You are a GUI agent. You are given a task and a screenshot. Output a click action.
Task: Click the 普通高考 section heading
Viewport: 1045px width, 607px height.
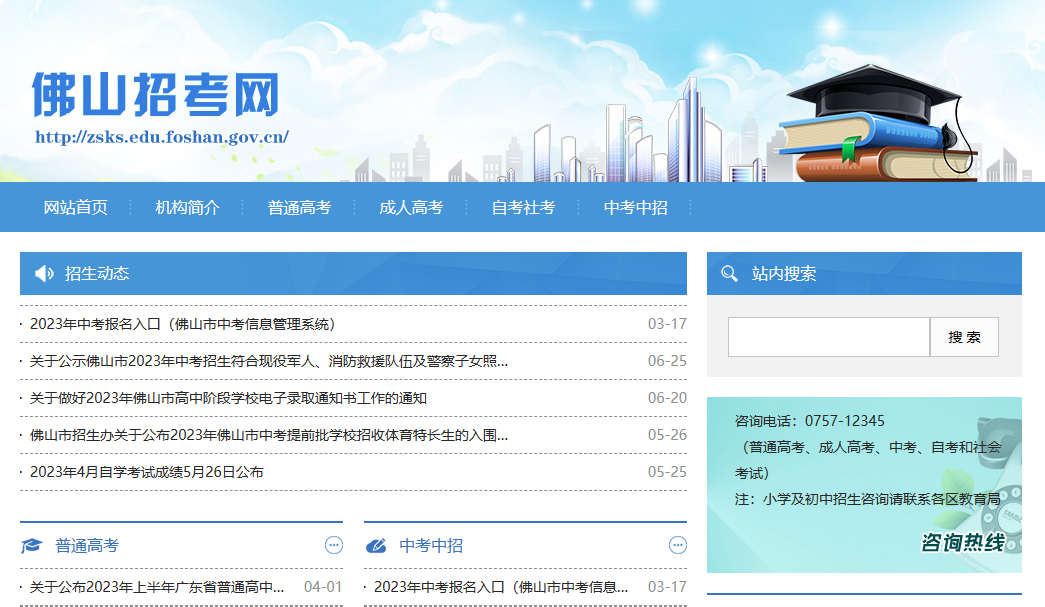pyautogui.click(x=87, y=546)
